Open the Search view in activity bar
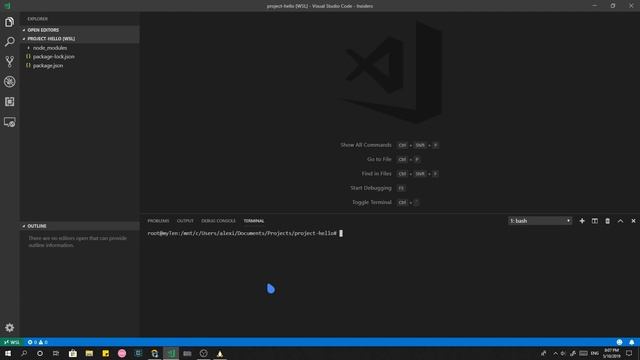 pos(9,42)
